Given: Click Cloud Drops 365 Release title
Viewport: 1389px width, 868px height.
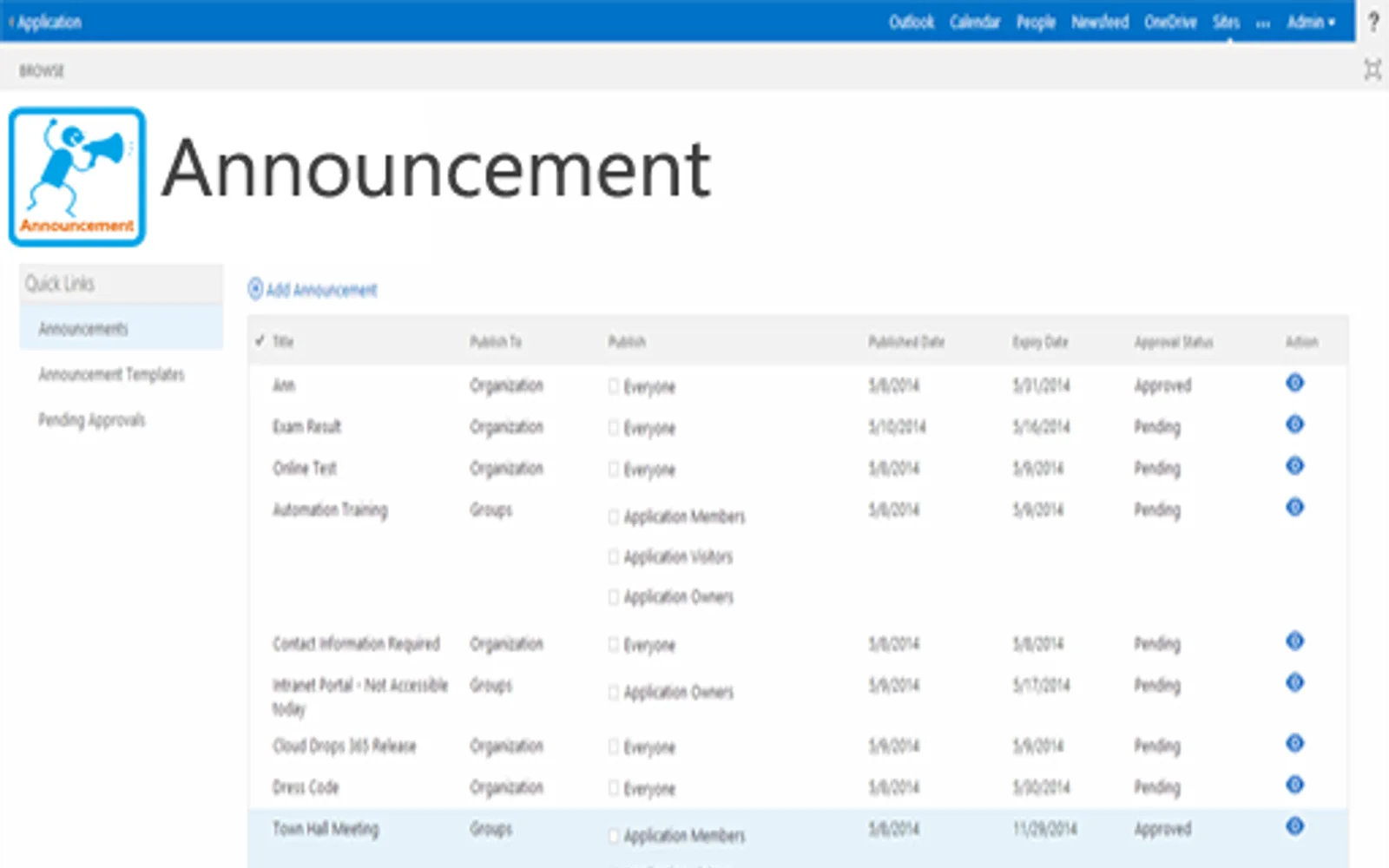Looking at the screenshot, I should point(344,746).
